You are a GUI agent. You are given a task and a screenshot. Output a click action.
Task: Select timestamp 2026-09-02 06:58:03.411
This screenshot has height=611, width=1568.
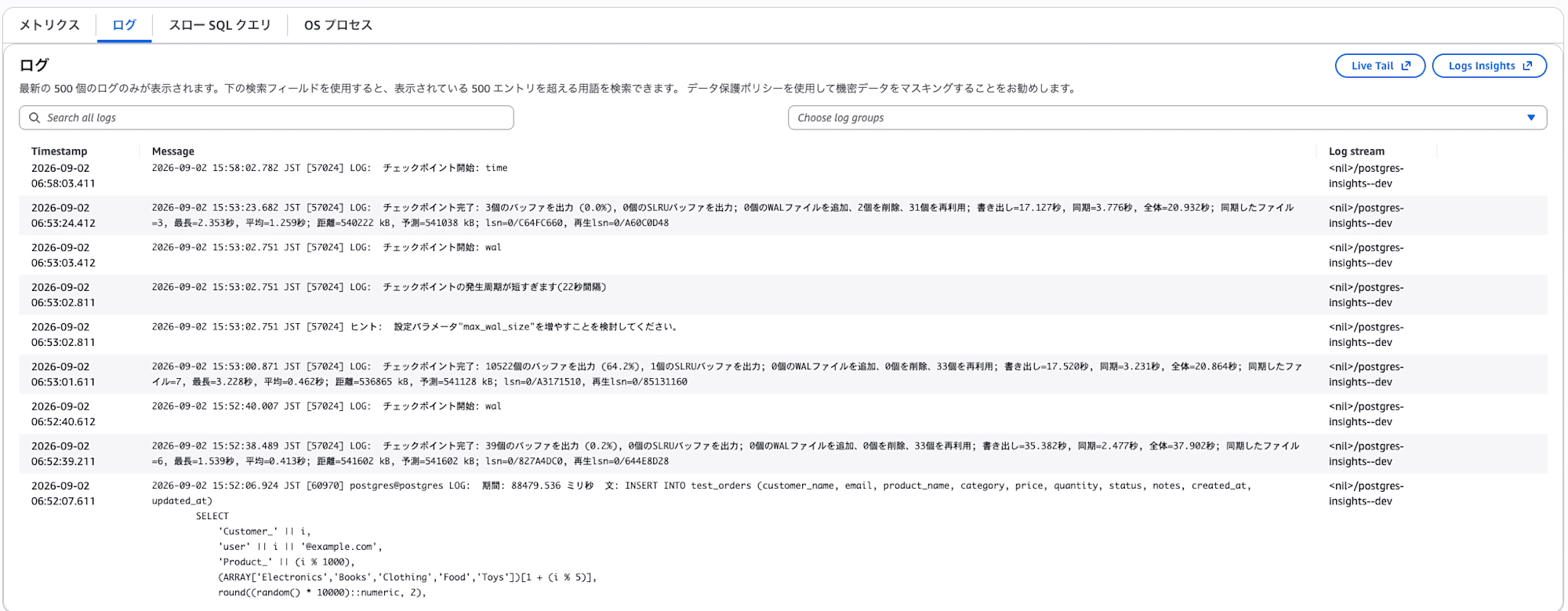(64, 176)
